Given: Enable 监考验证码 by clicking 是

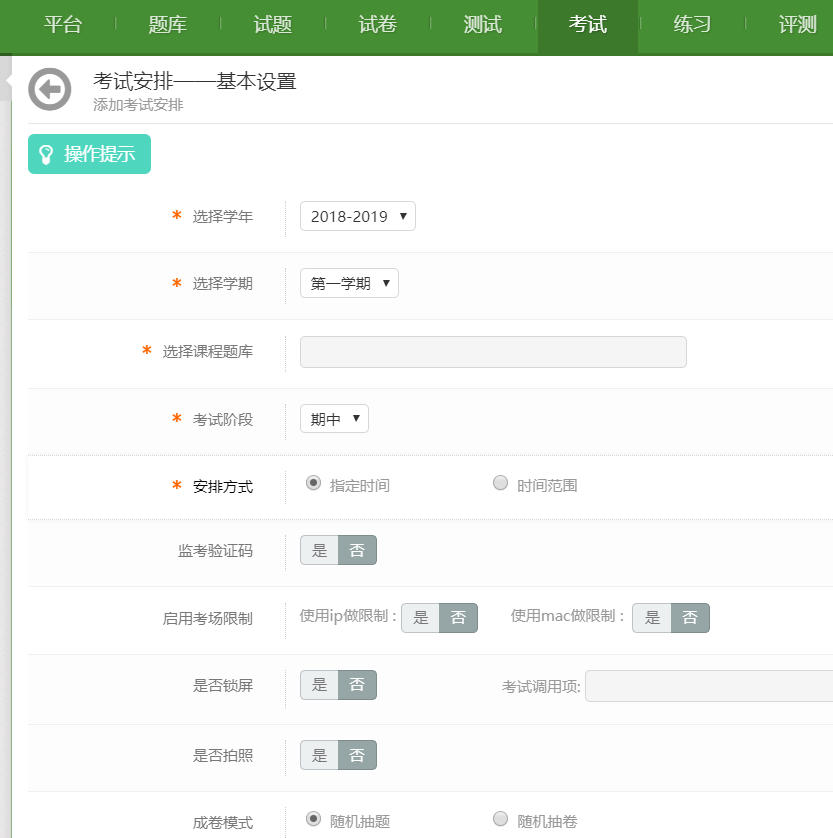Looking at the screenshot, I should coord(320,551).
